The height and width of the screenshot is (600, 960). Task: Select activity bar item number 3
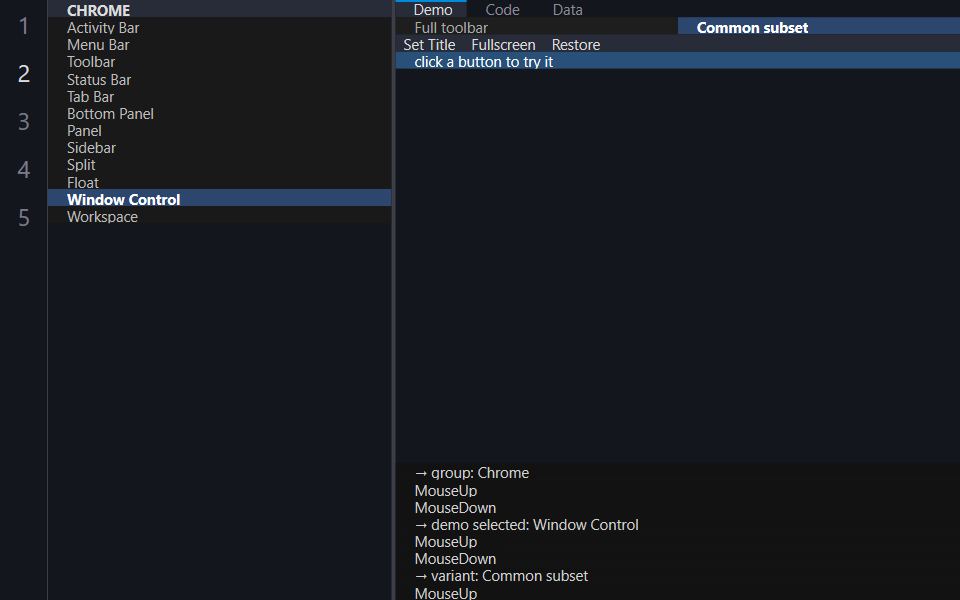[x=23, y=121]
